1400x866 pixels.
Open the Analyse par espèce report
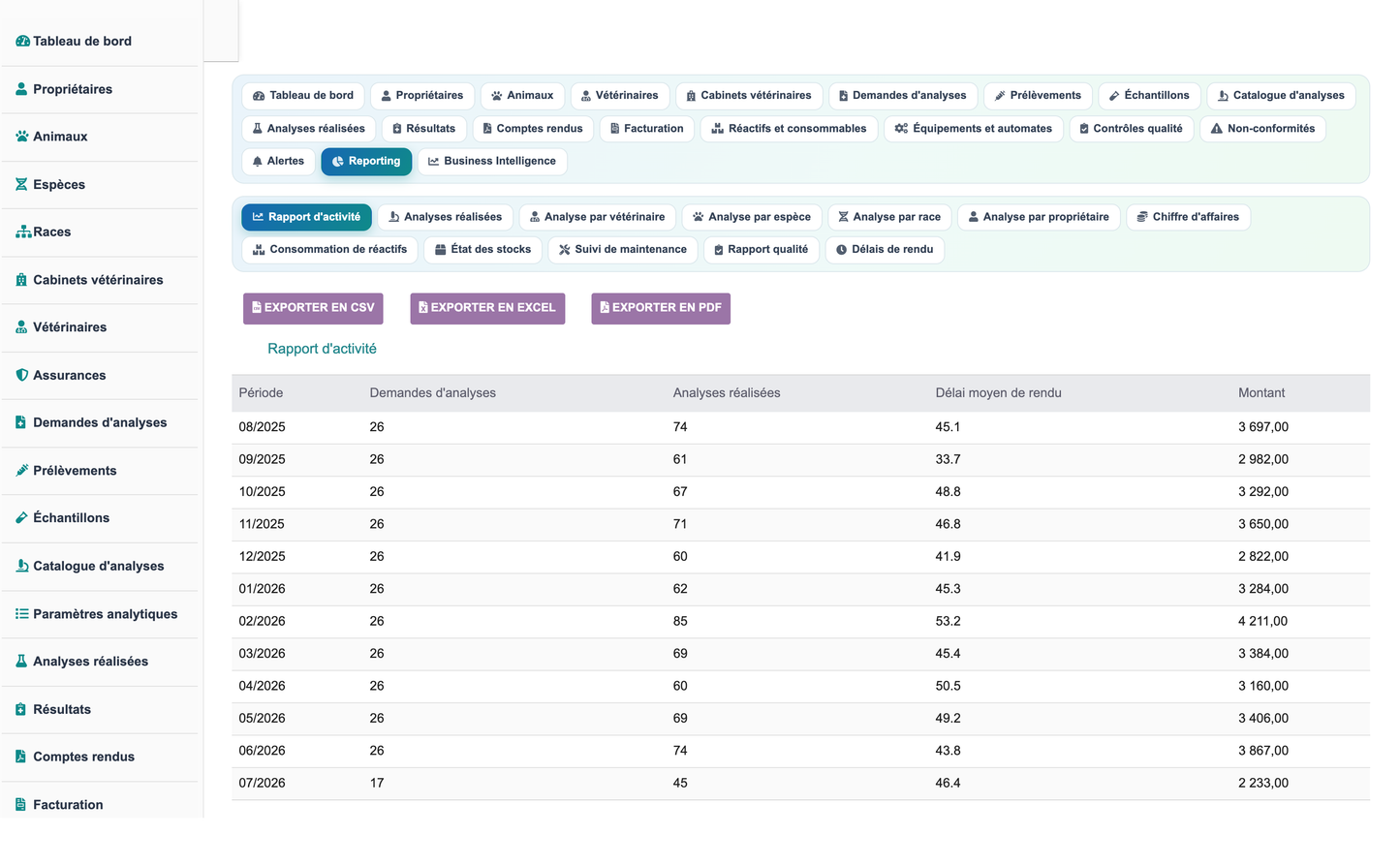click(x=753, y=217)
